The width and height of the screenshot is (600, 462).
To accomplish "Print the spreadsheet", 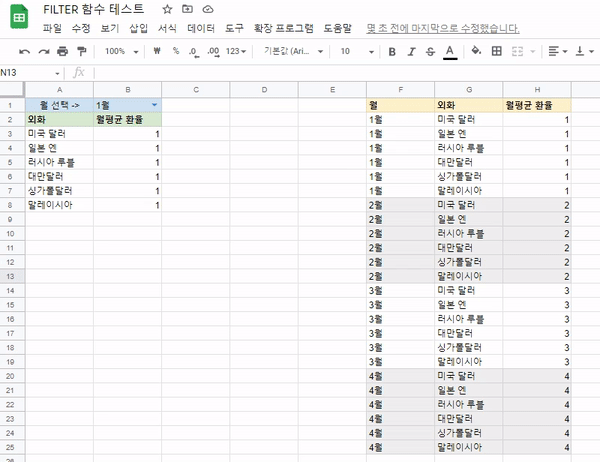I will [62, 51].
